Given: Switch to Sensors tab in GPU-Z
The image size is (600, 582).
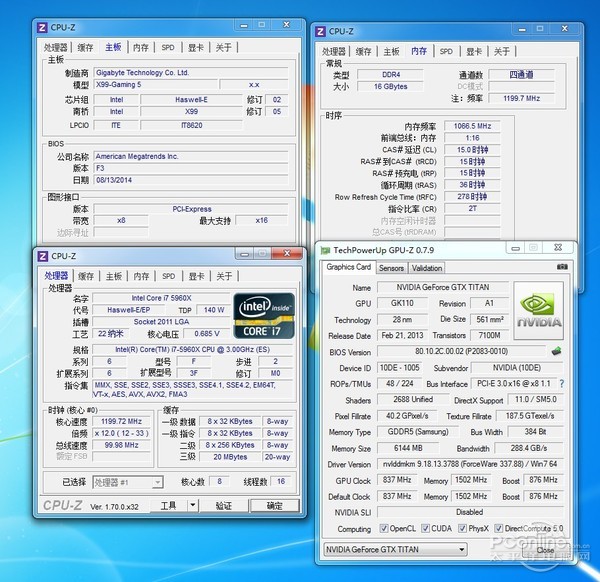Looking at the screenshot, I should (x=391, y=268).
